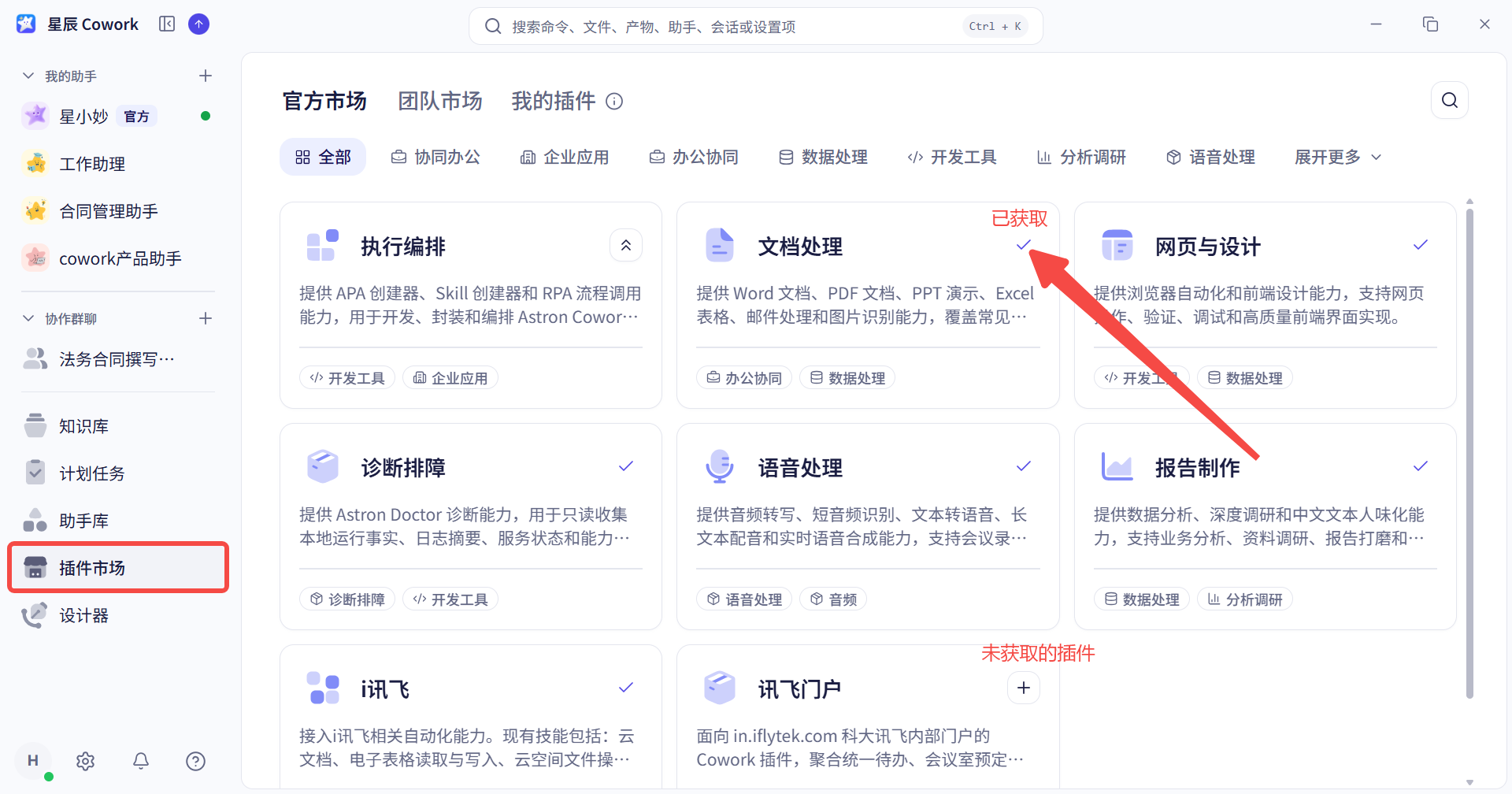Viewport: 1512px width, 794px height.
Task: Click the purple upgrade arrow icon
Action: pyautogui.click(x=199, y=24)
